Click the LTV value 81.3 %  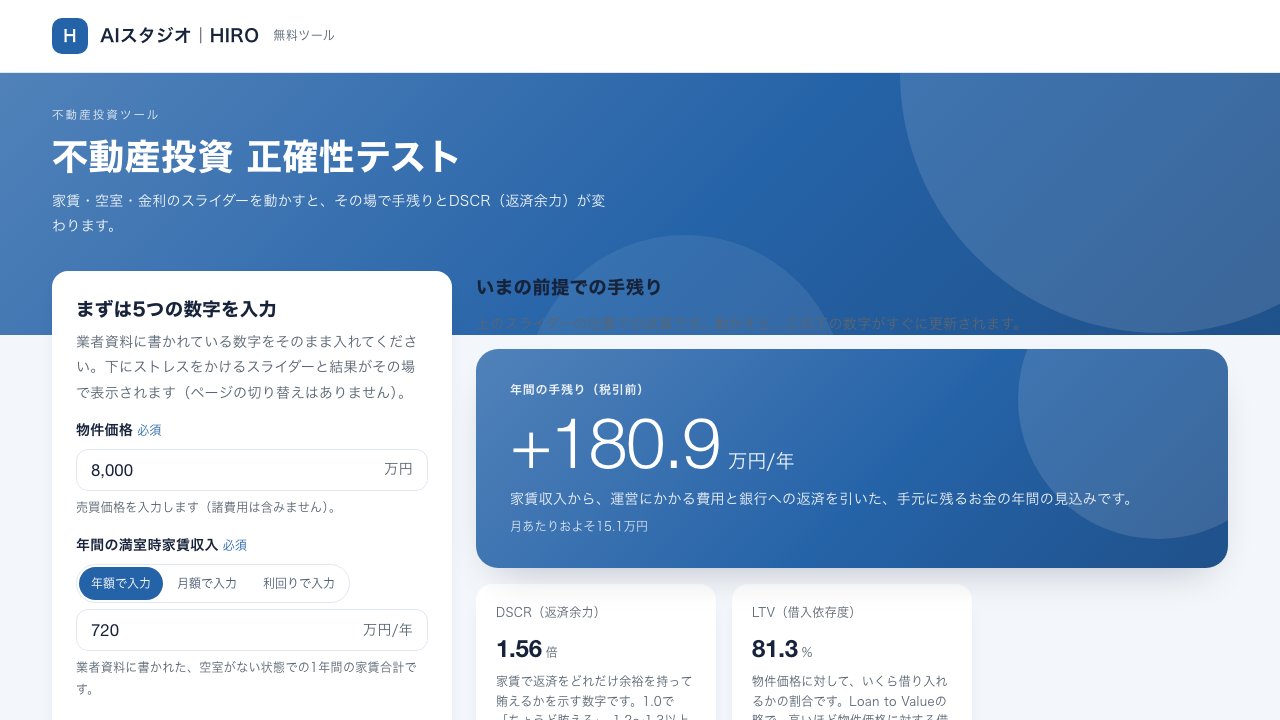point(782,649)
